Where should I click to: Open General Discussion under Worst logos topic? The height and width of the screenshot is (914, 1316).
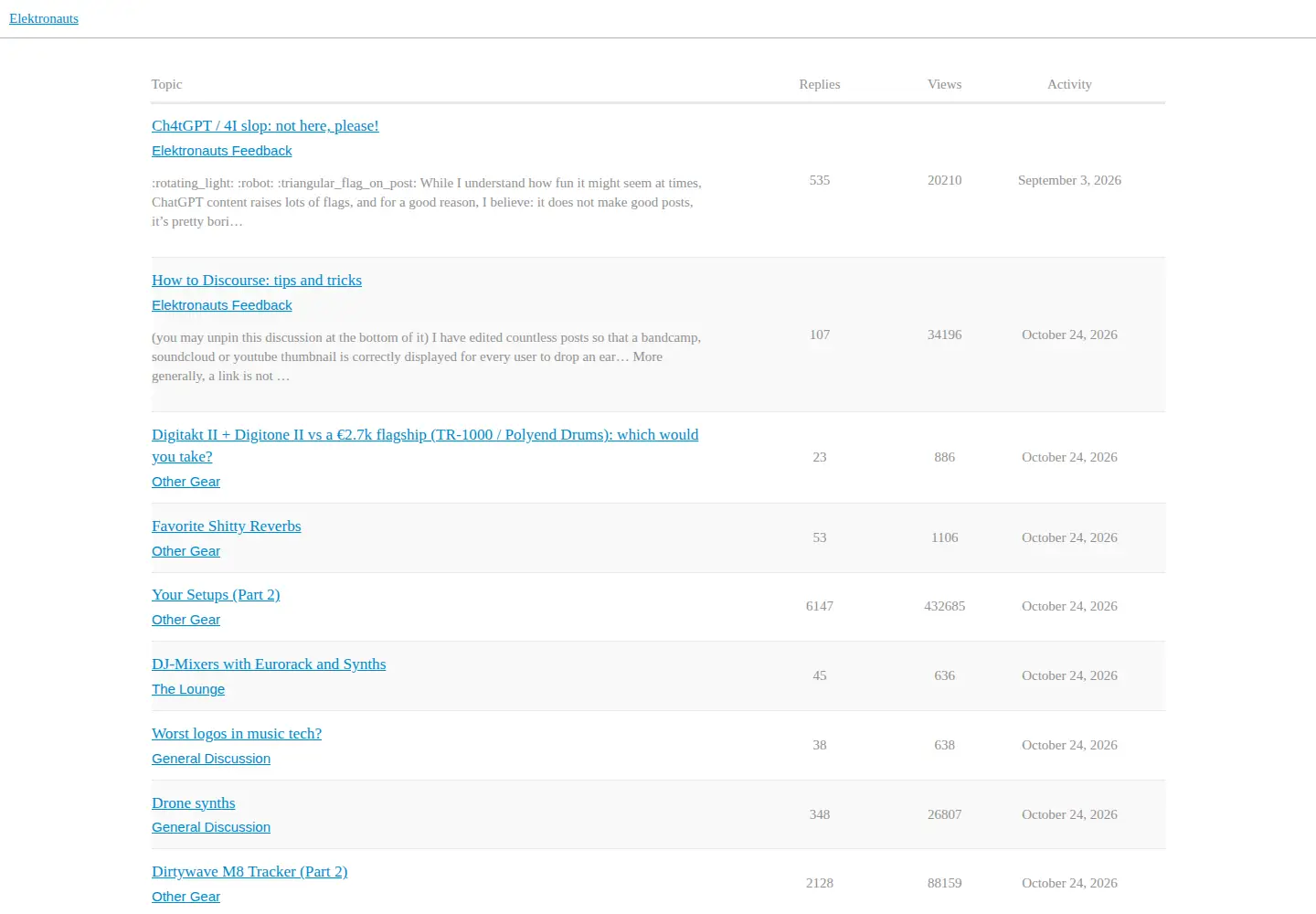pyautogui.click(x=211, y=759)
